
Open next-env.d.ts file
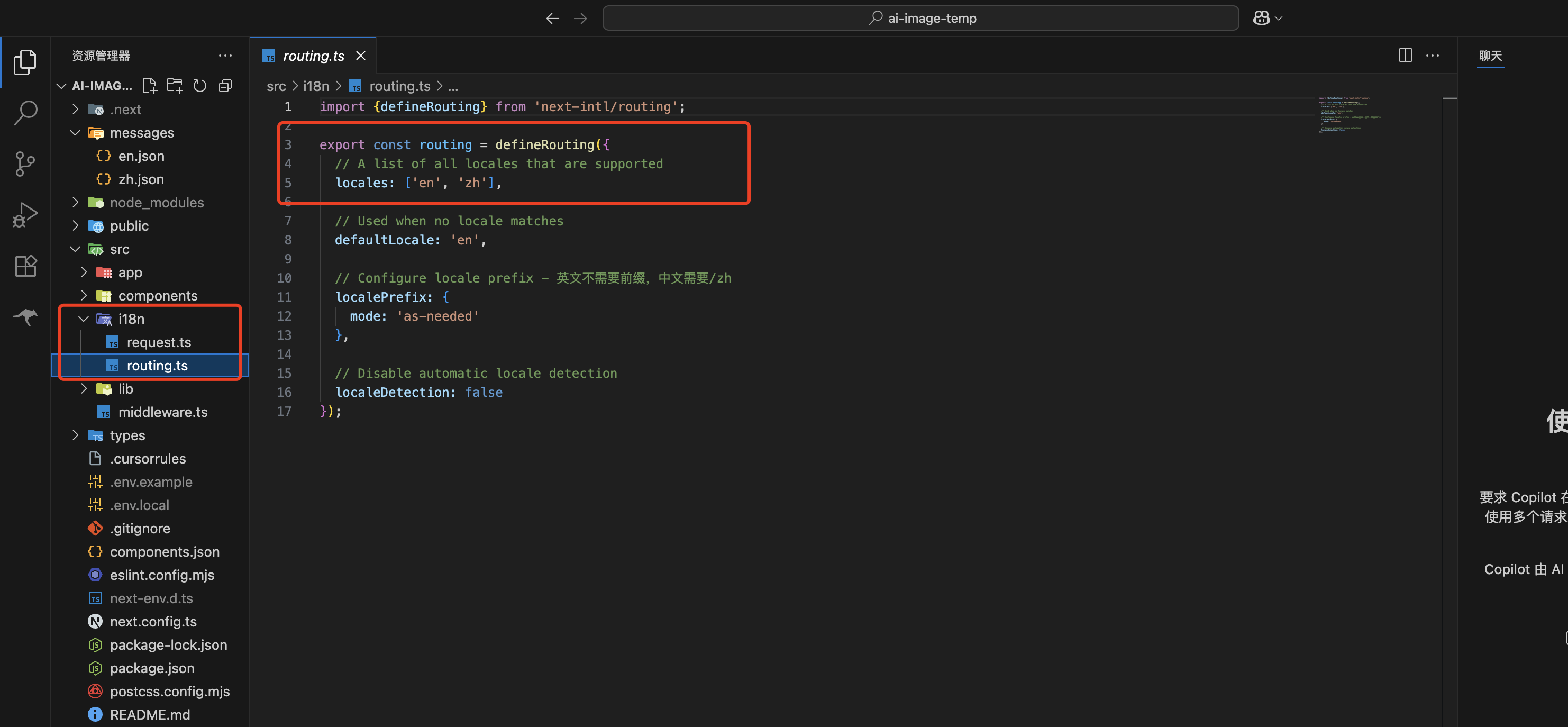click(x=149, y=598)
